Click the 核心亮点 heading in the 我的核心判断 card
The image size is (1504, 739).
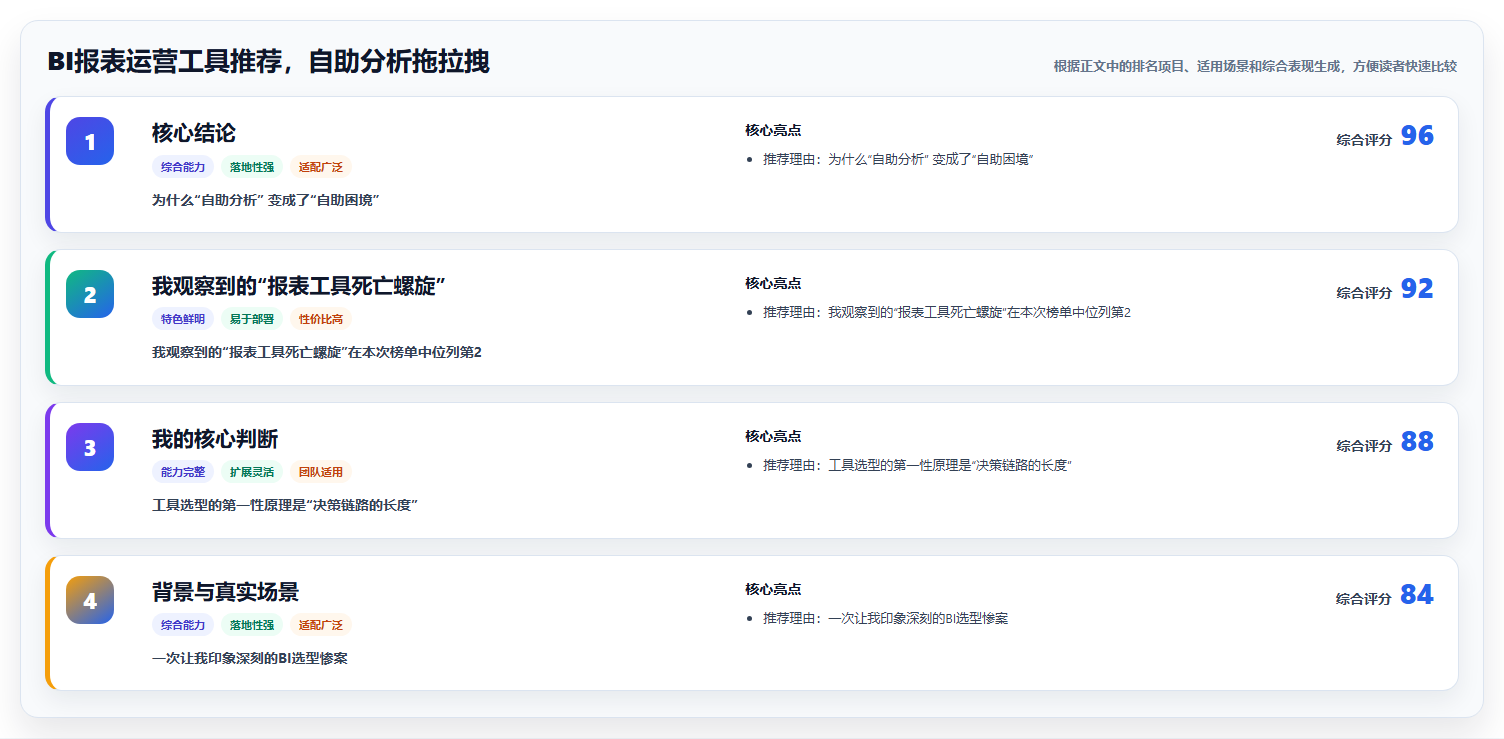[773, 436]
